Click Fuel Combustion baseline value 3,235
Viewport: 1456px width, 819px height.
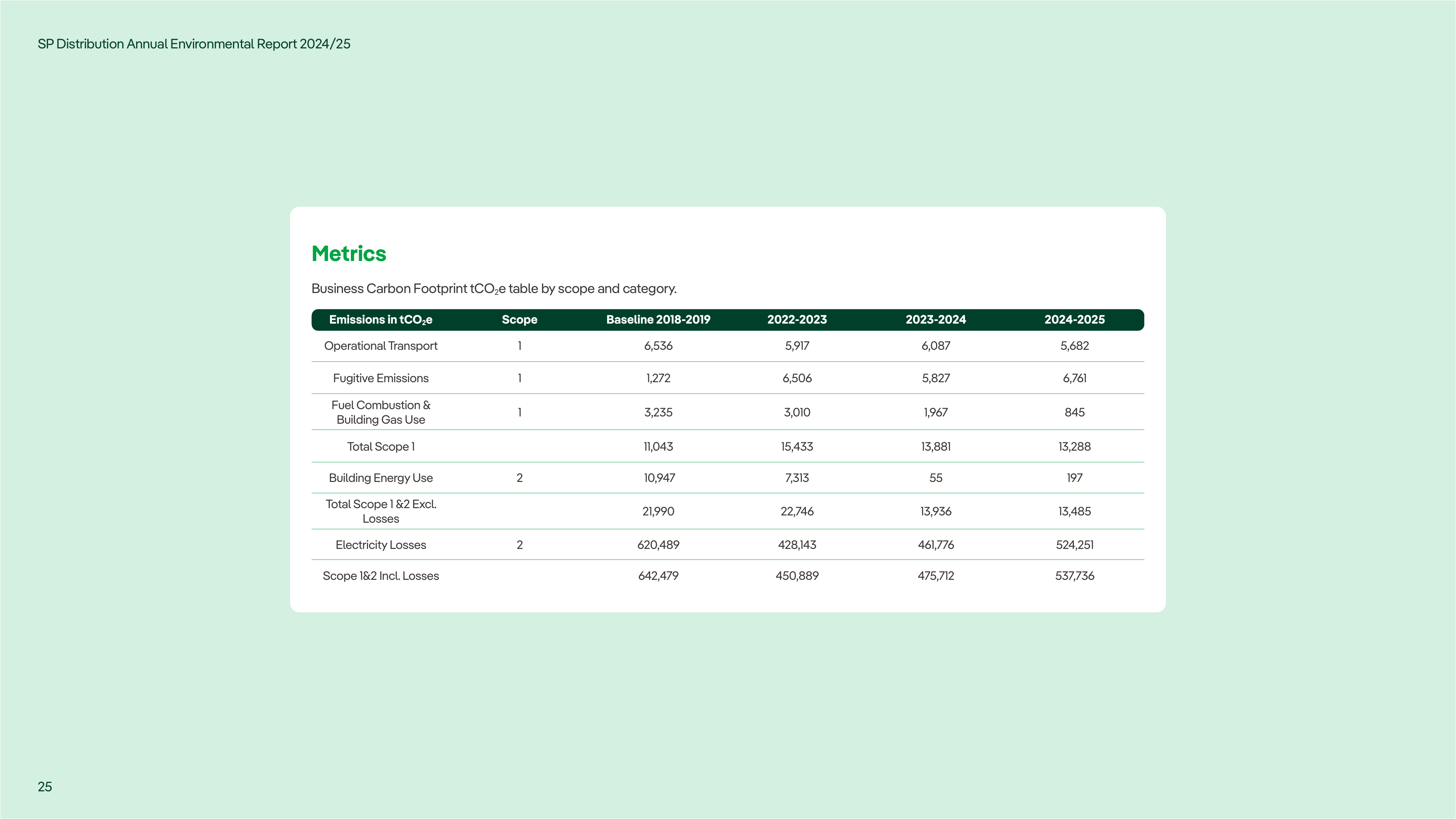click(658, 413)
